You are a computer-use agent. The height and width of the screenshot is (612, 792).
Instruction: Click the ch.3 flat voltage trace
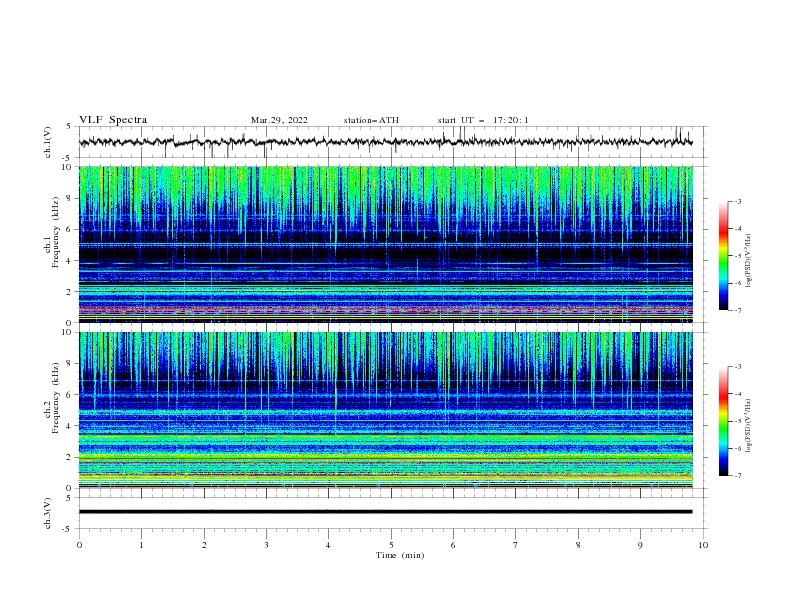coord(385,512)
